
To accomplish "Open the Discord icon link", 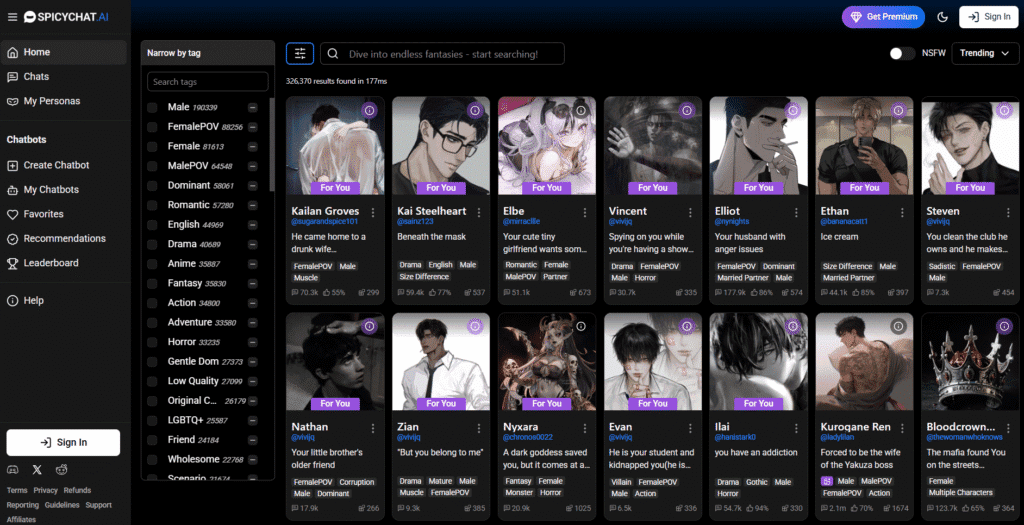I will click(12, 469).
